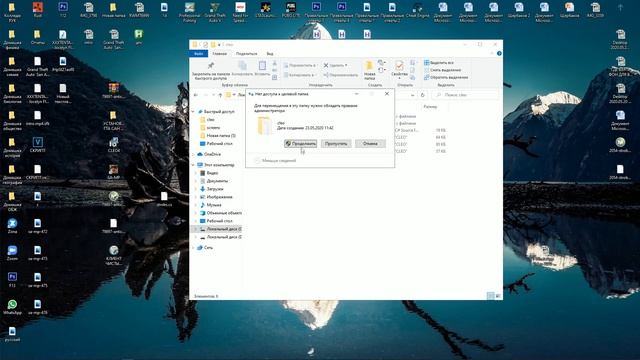Select the Professional Fishing desktop icon
The width and height of the screenshot is (640, 360).
(190, 11)
